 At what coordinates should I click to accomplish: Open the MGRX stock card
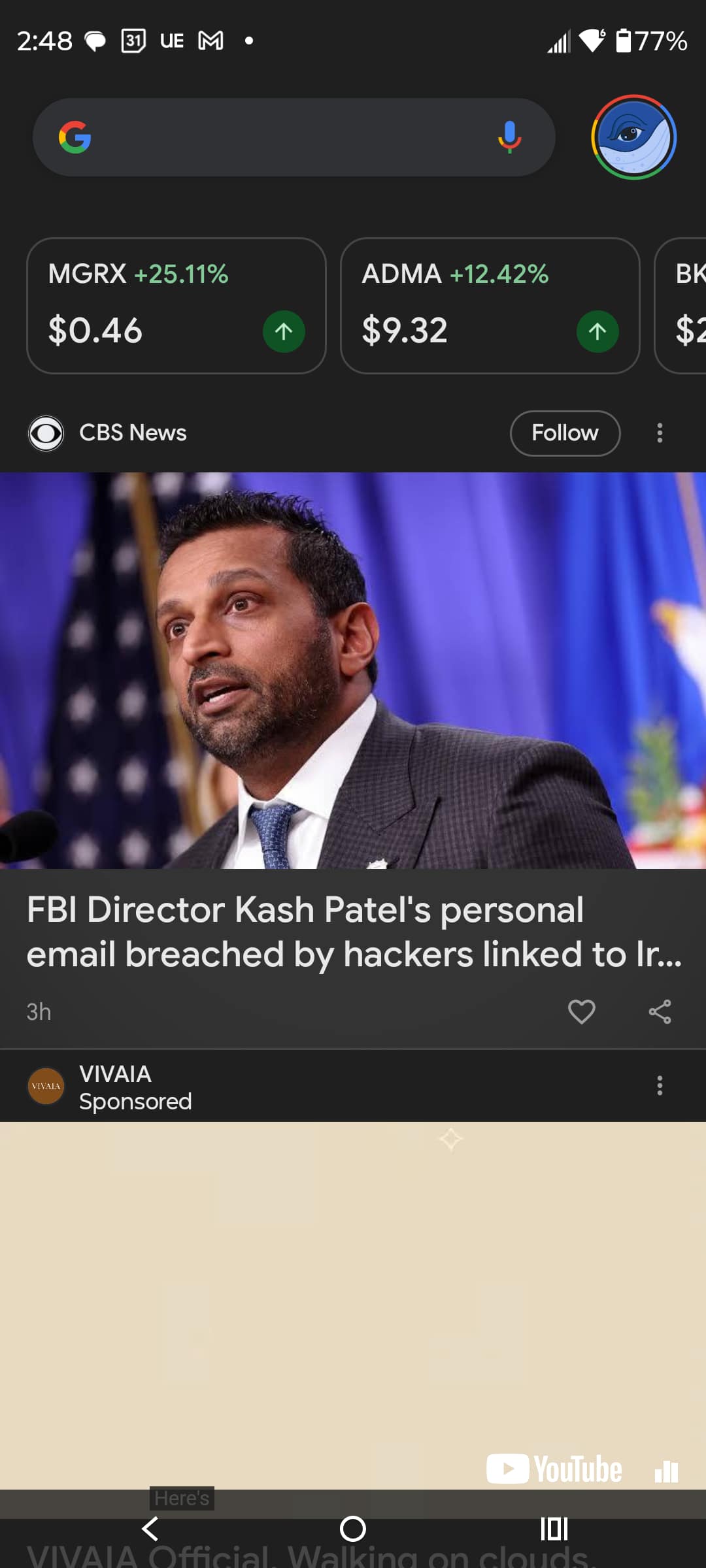176,305
